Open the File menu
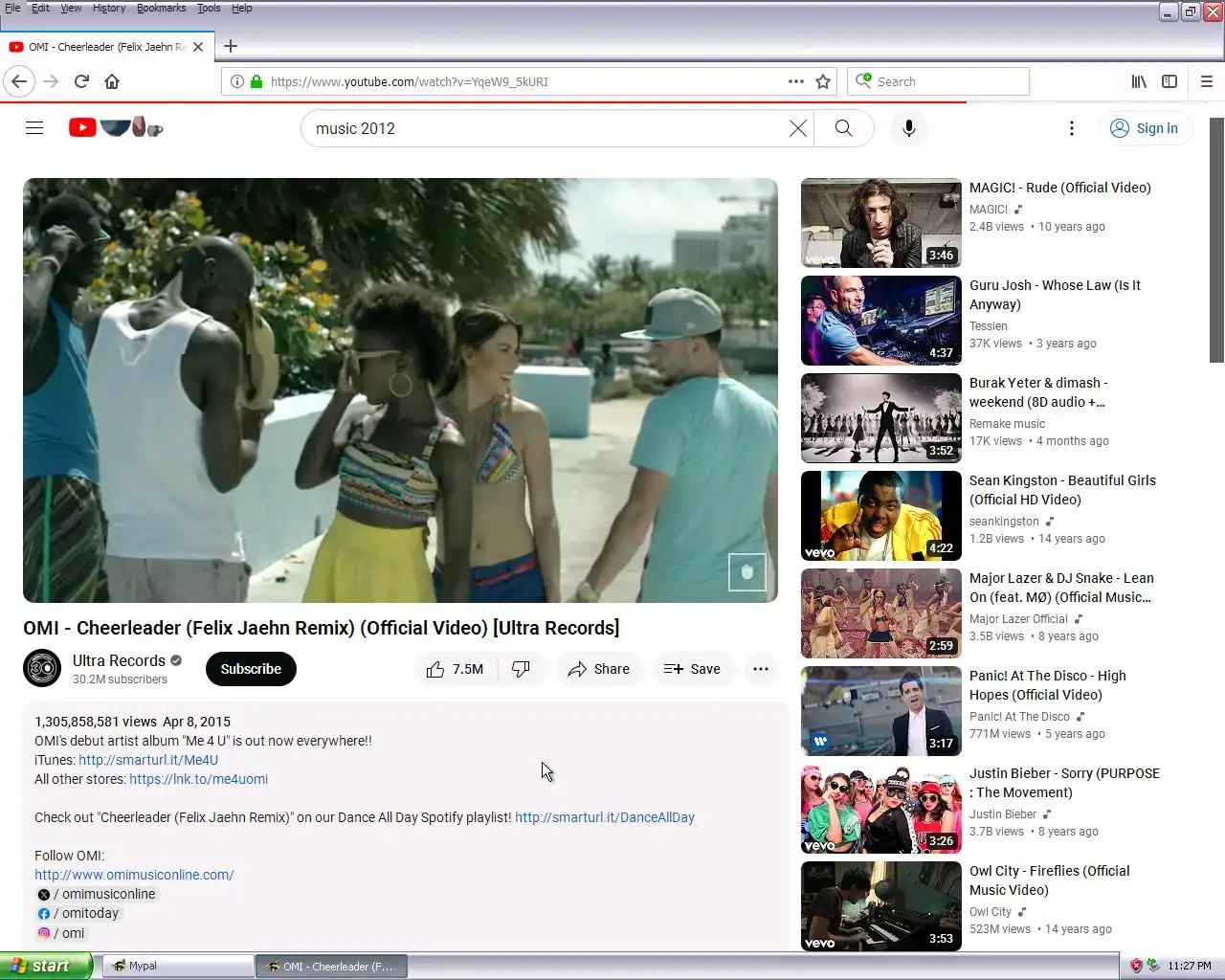This screenshot has height=980, width=1225. point(12,8)
